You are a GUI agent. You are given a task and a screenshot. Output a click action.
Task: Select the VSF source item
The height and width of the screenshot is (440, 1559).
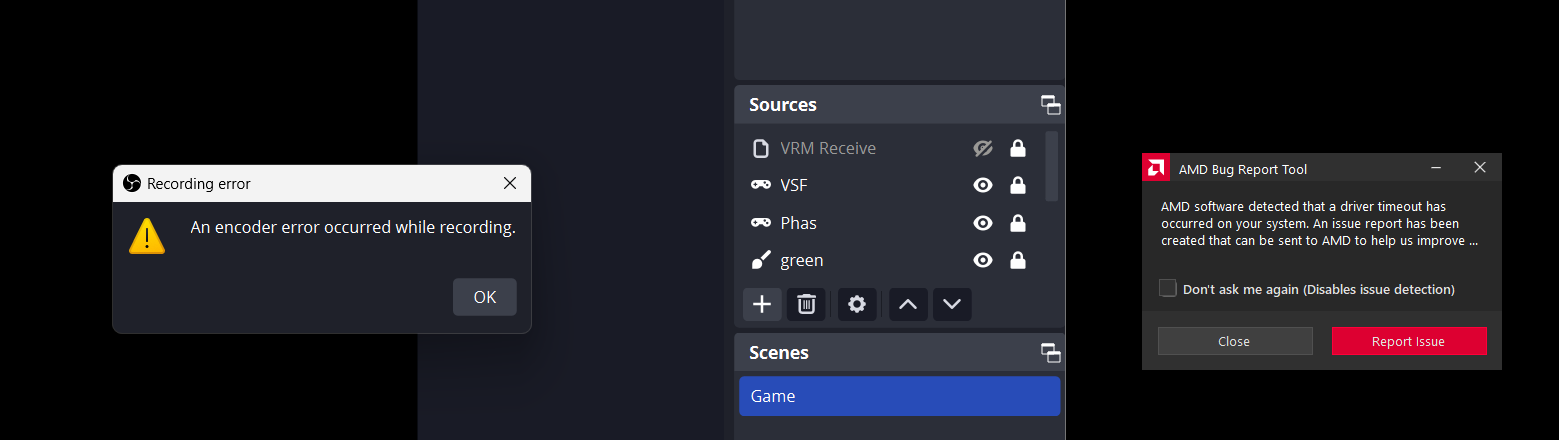[x=850, y=185]
